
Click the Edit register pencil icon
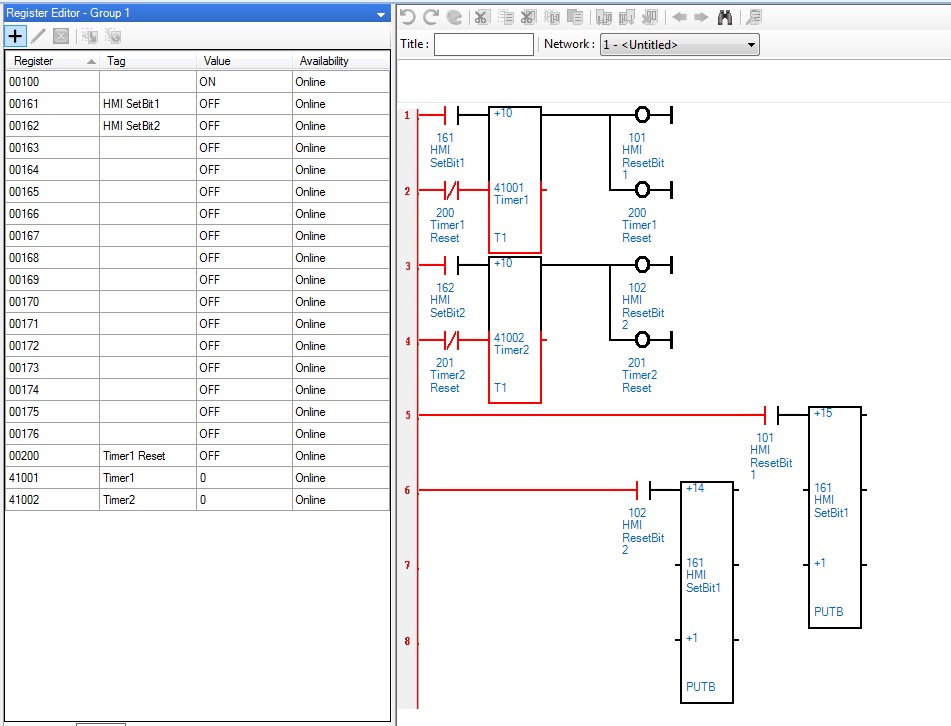(38, 36)
